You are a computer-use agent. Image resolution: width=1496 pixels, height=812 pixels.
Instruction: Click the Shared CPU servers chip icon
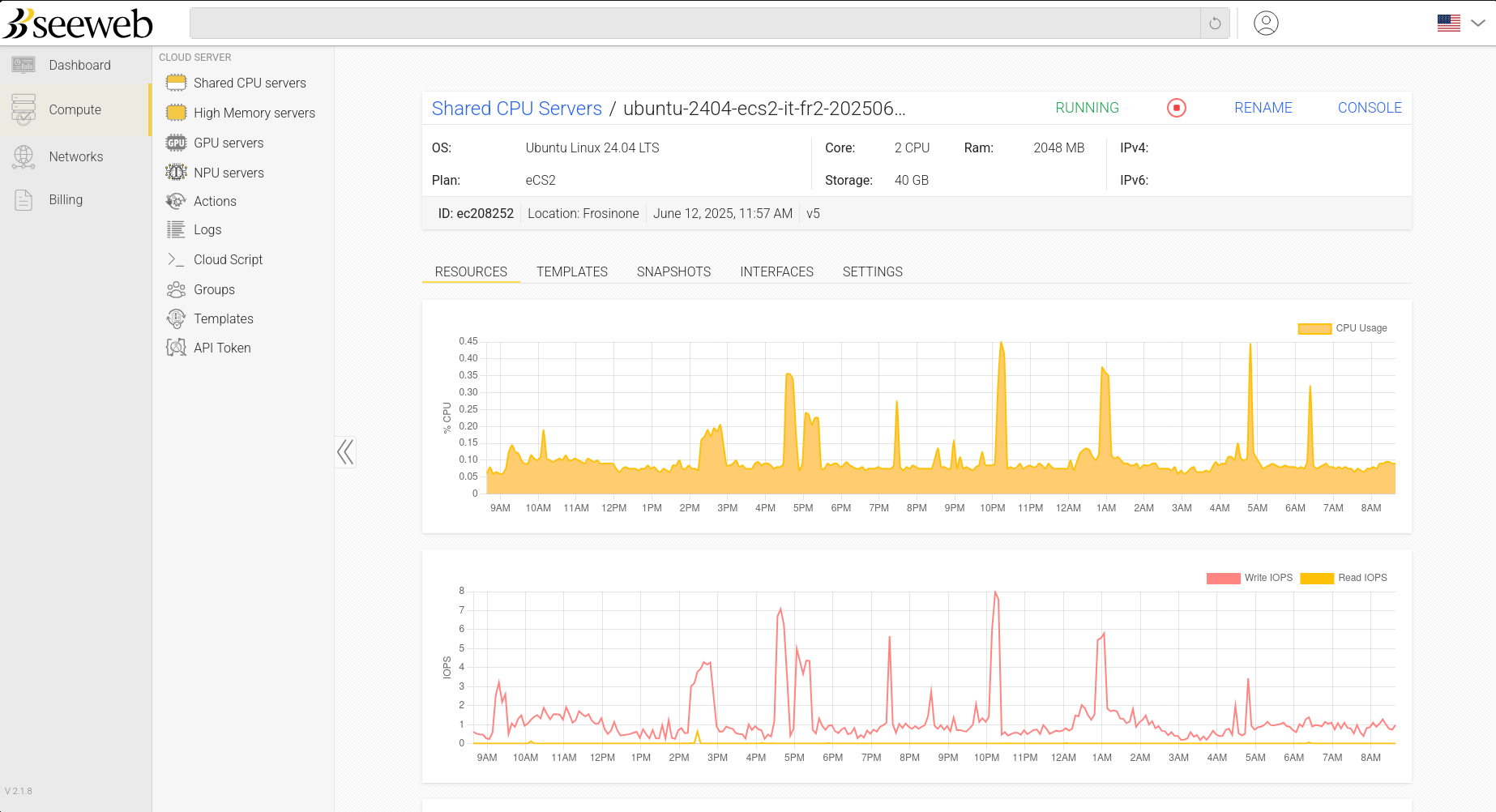[x=176, y=83]
